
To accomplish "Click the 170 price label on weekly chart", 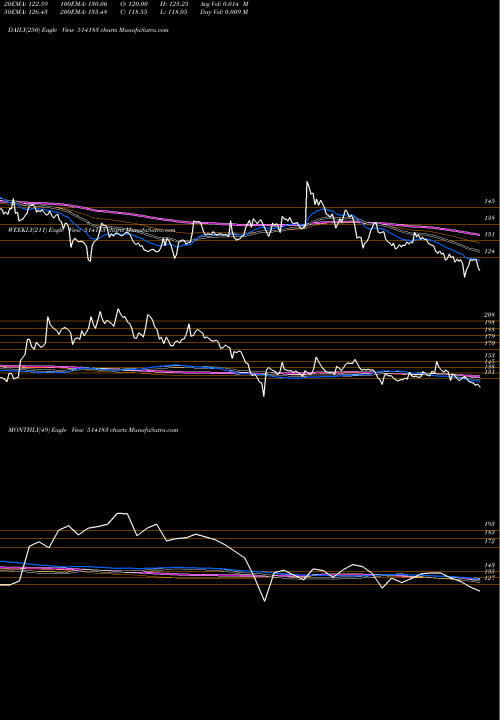I will 489,343.
